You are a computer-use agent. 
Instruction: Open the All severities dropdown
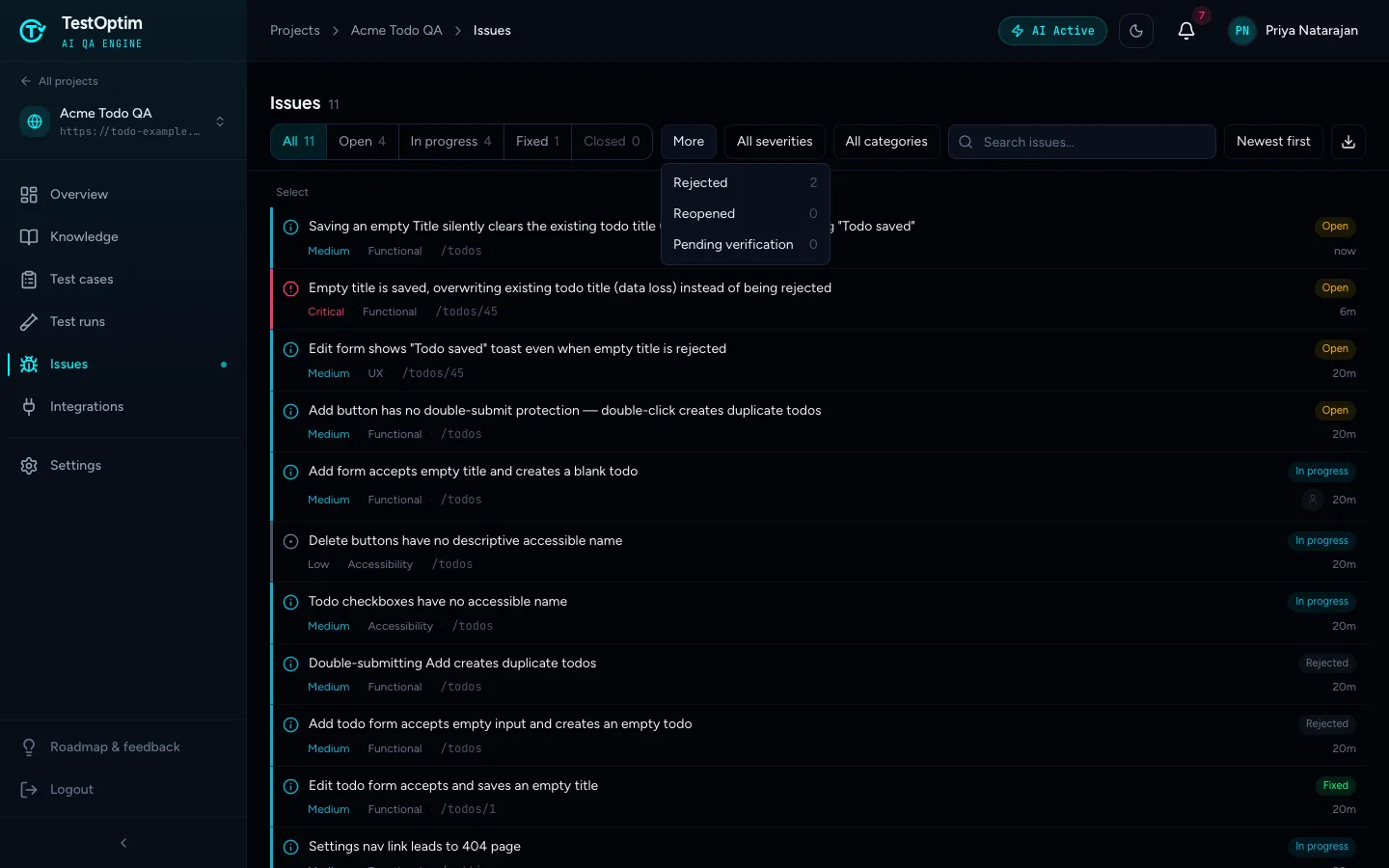pyautogui.click(x=775, y=142)
